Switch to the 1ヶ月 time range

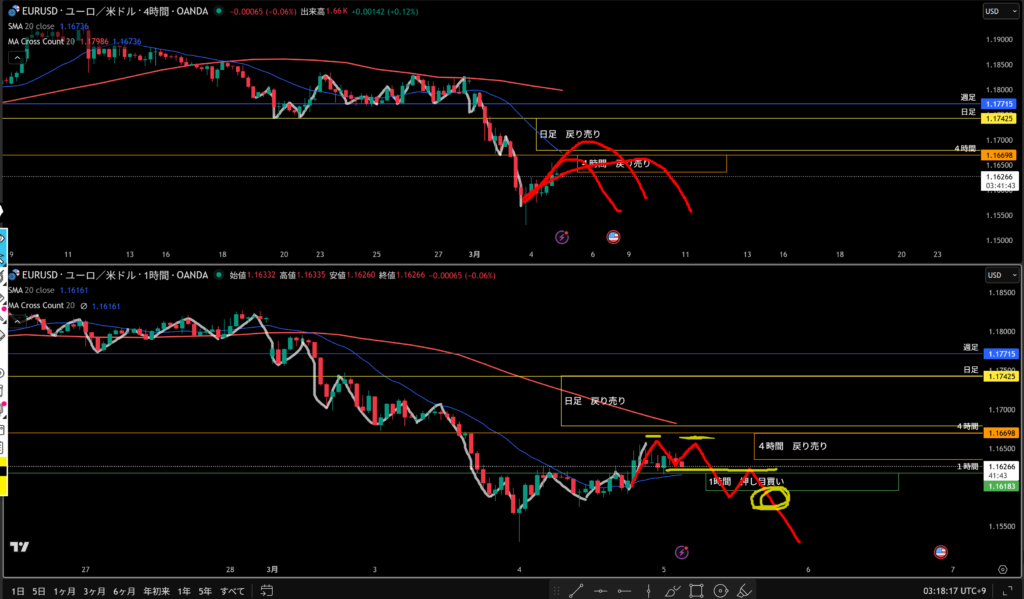(x=64, y=590)
